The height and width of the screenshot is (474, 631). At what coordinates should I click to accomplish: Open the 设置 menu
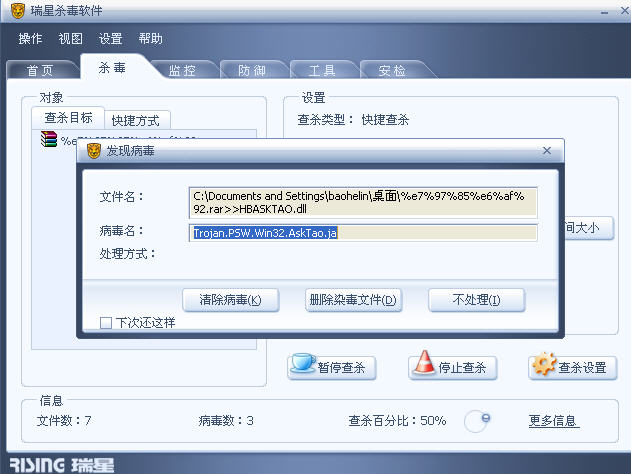click(110, 39)
